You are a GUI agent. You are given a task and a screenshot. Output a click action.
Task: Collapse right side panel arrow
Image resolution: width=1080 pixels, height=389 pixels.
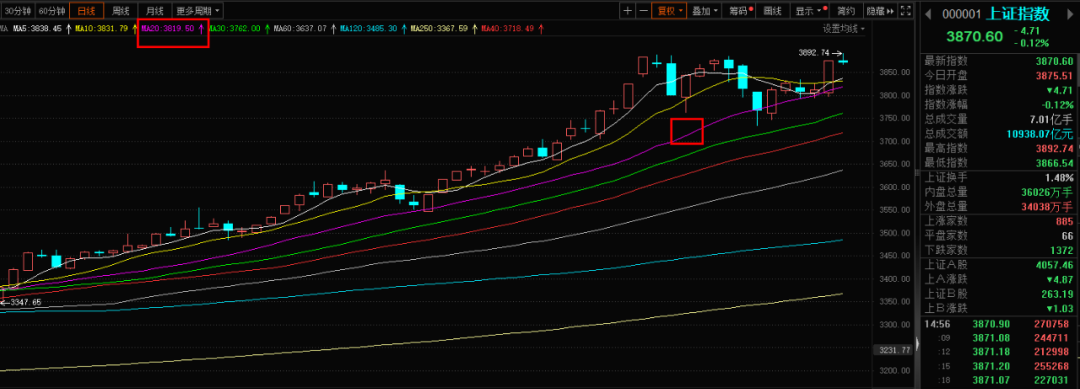(x=917, y=344)
